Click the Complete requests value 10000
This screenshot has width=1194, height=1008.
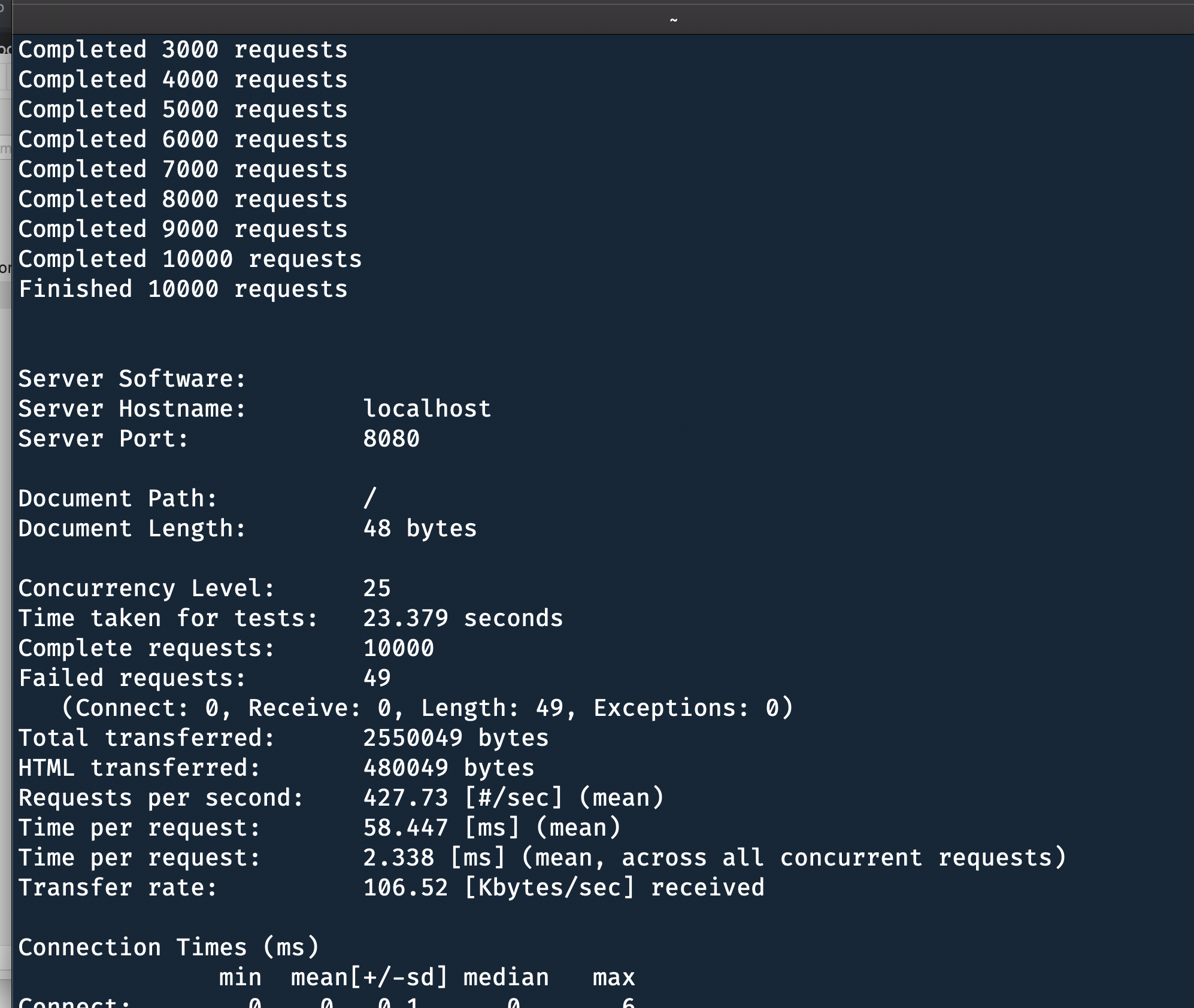[398, 647]
